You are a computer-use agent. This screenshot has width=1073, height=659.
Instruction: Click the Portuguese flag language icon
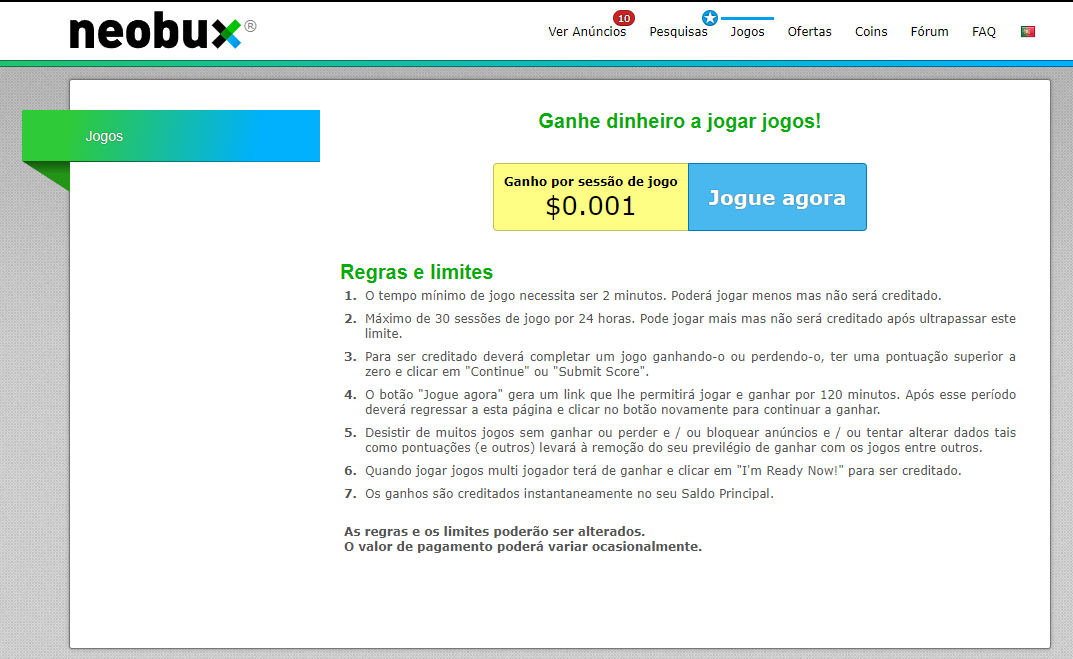1027,31
